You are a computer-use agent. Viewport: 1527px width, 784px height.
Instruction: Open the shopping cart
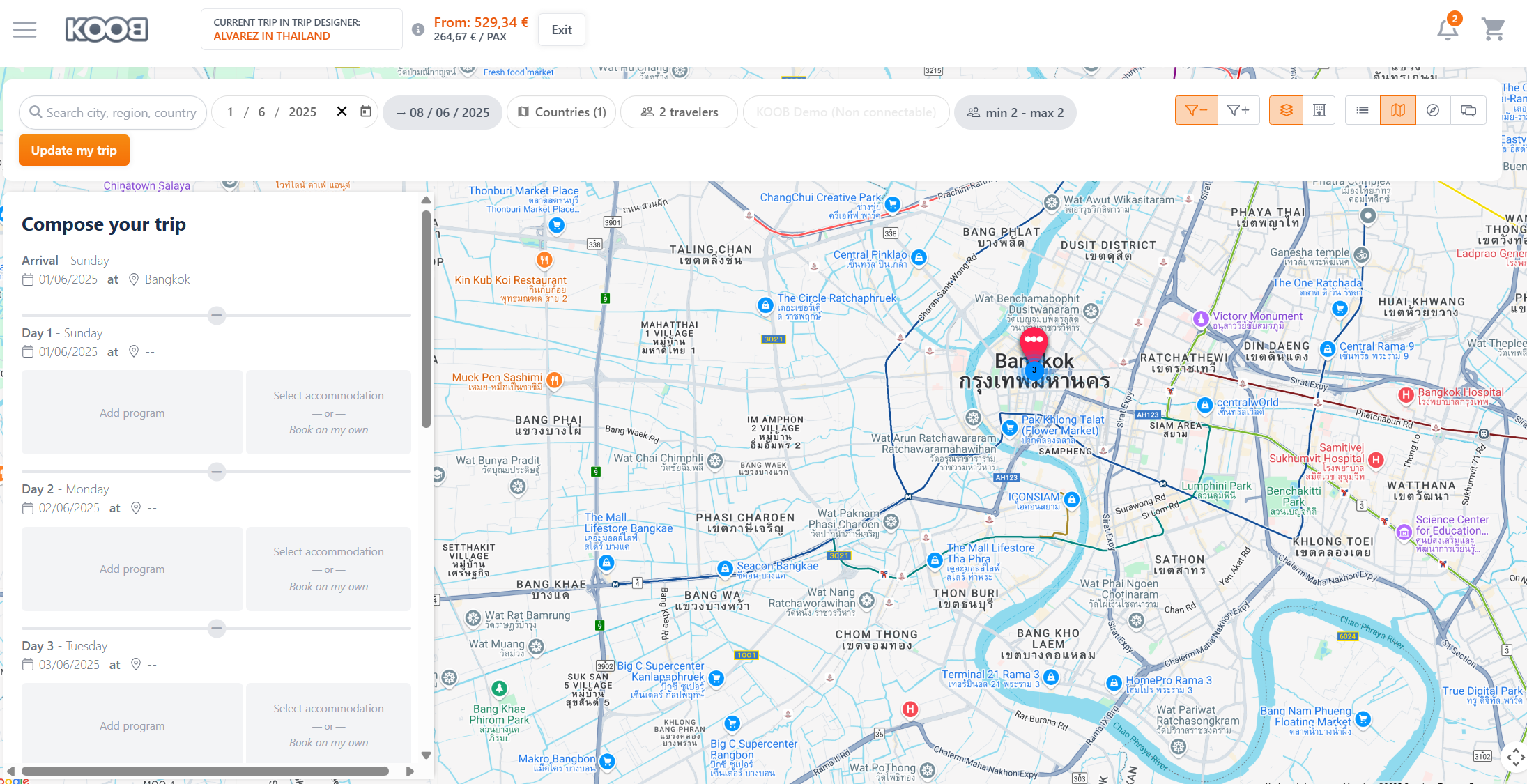point(1493,29)
